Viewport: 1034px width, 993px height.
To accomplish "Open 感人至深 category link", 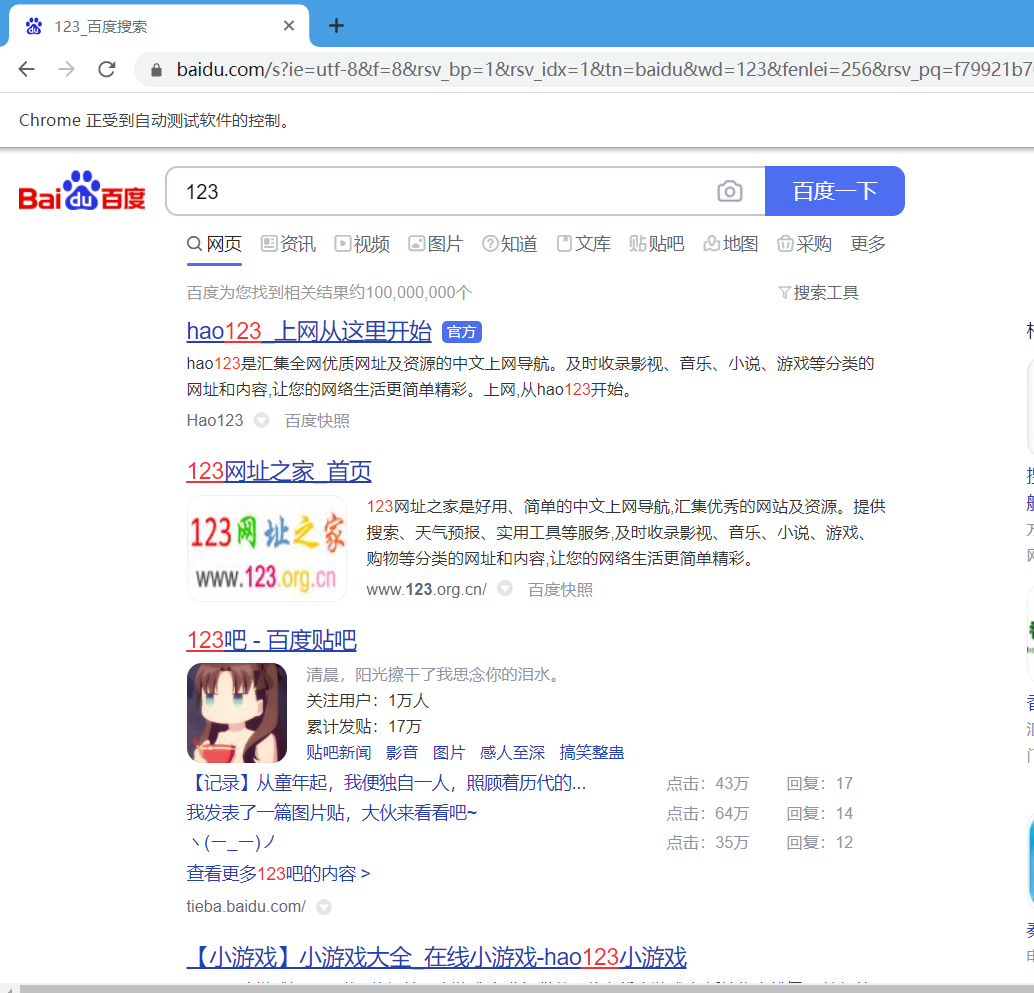I will pyautogui.click(x=512, y=752).
